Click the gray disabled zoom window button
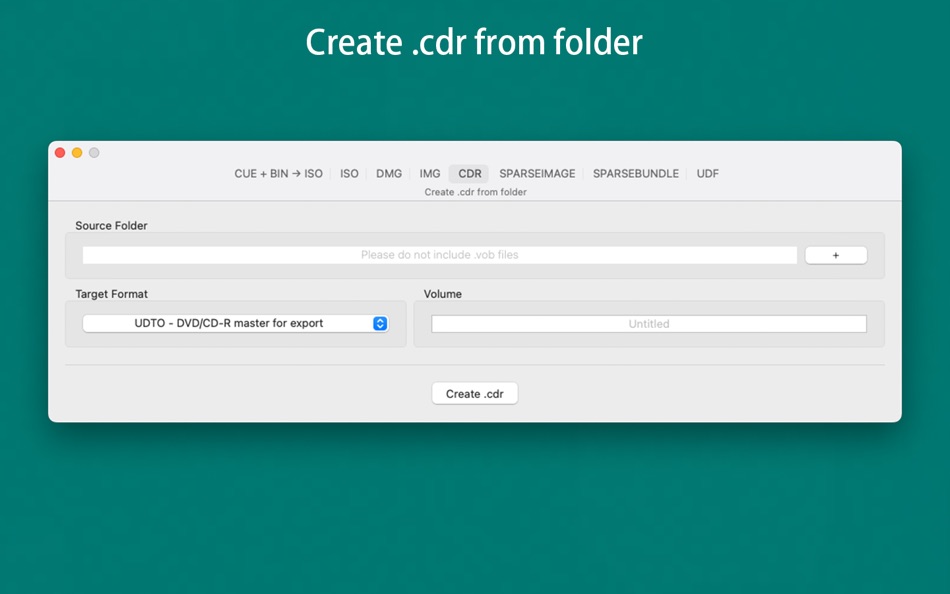 point(94,153)
